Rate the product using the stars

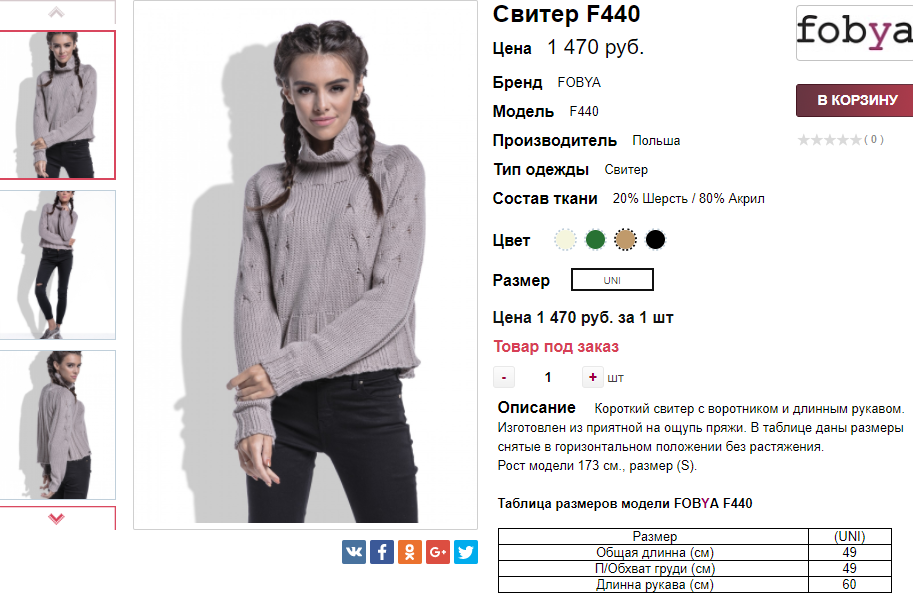tap(829, 140)
